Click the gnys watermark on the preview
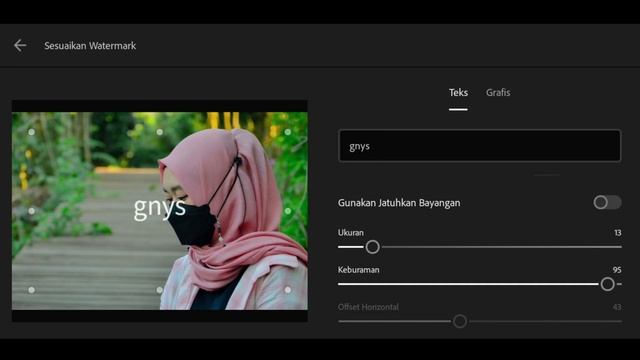The image size is (640, 360). click(x=160, y=208)
